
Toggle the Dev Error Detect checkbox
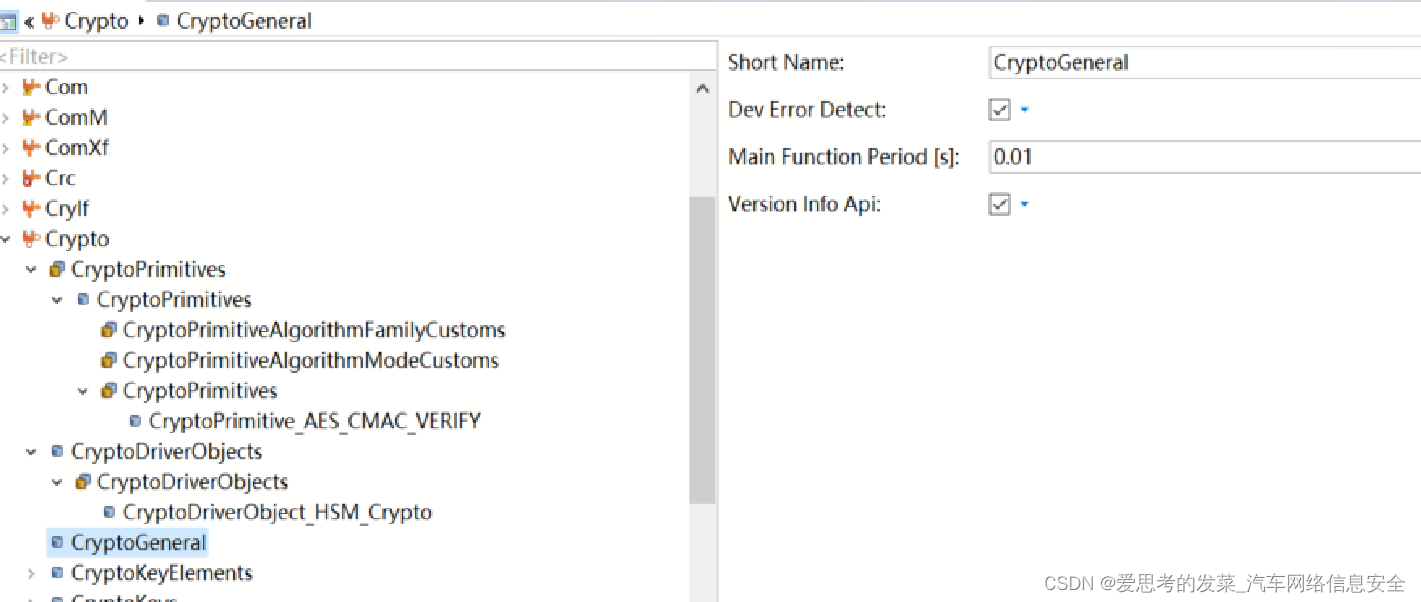999,109
